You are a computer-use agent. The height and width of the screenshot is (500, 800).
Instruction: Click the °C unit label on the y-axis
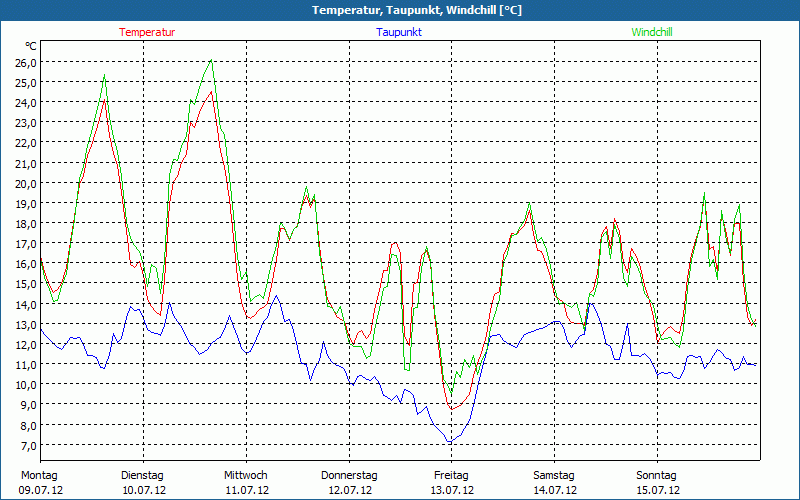(31, 46)
